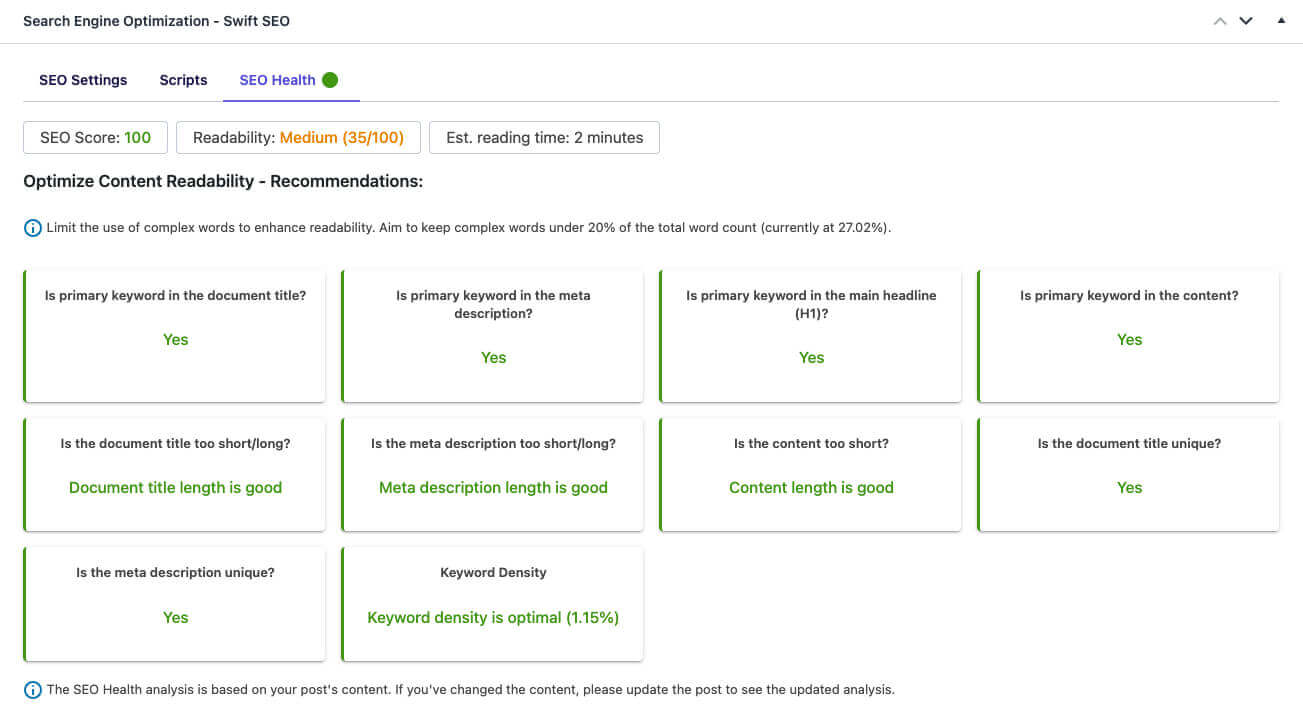Move the Swift SEO panel up
This screenshot has height=711, width=1303.
[x=1219, y=21]
